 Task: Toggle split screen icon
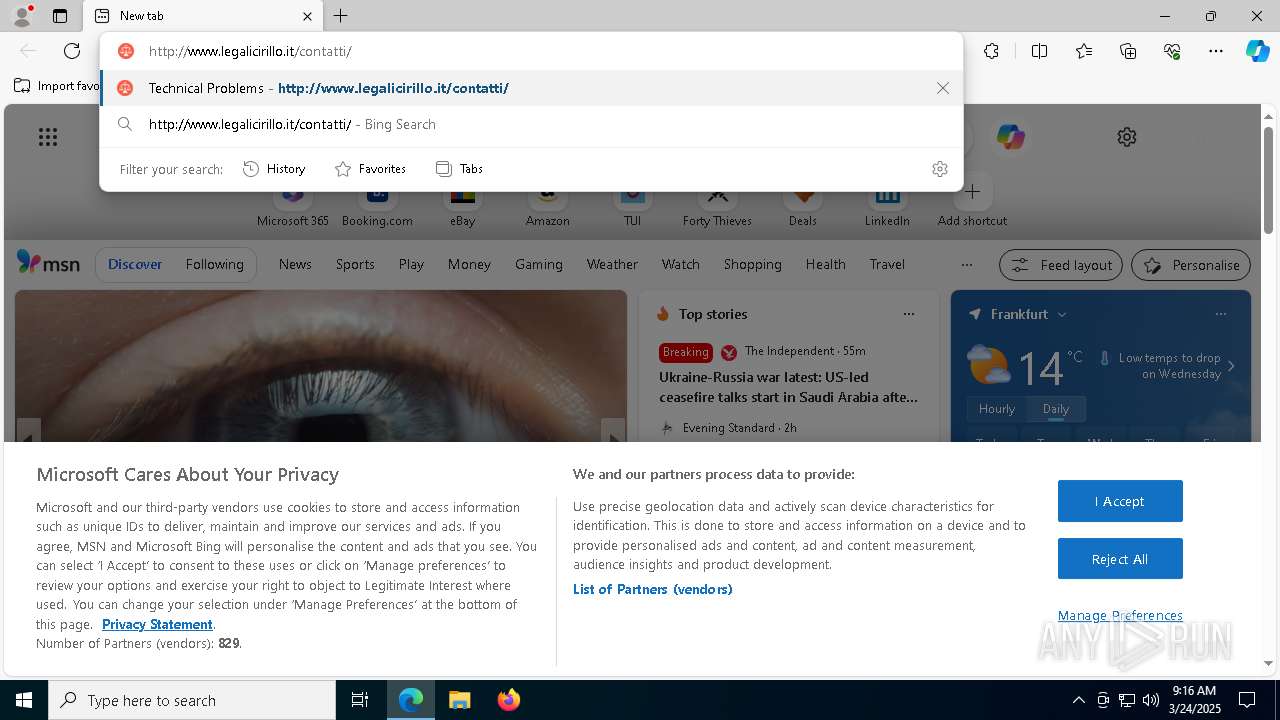(x=1039, y=51)
